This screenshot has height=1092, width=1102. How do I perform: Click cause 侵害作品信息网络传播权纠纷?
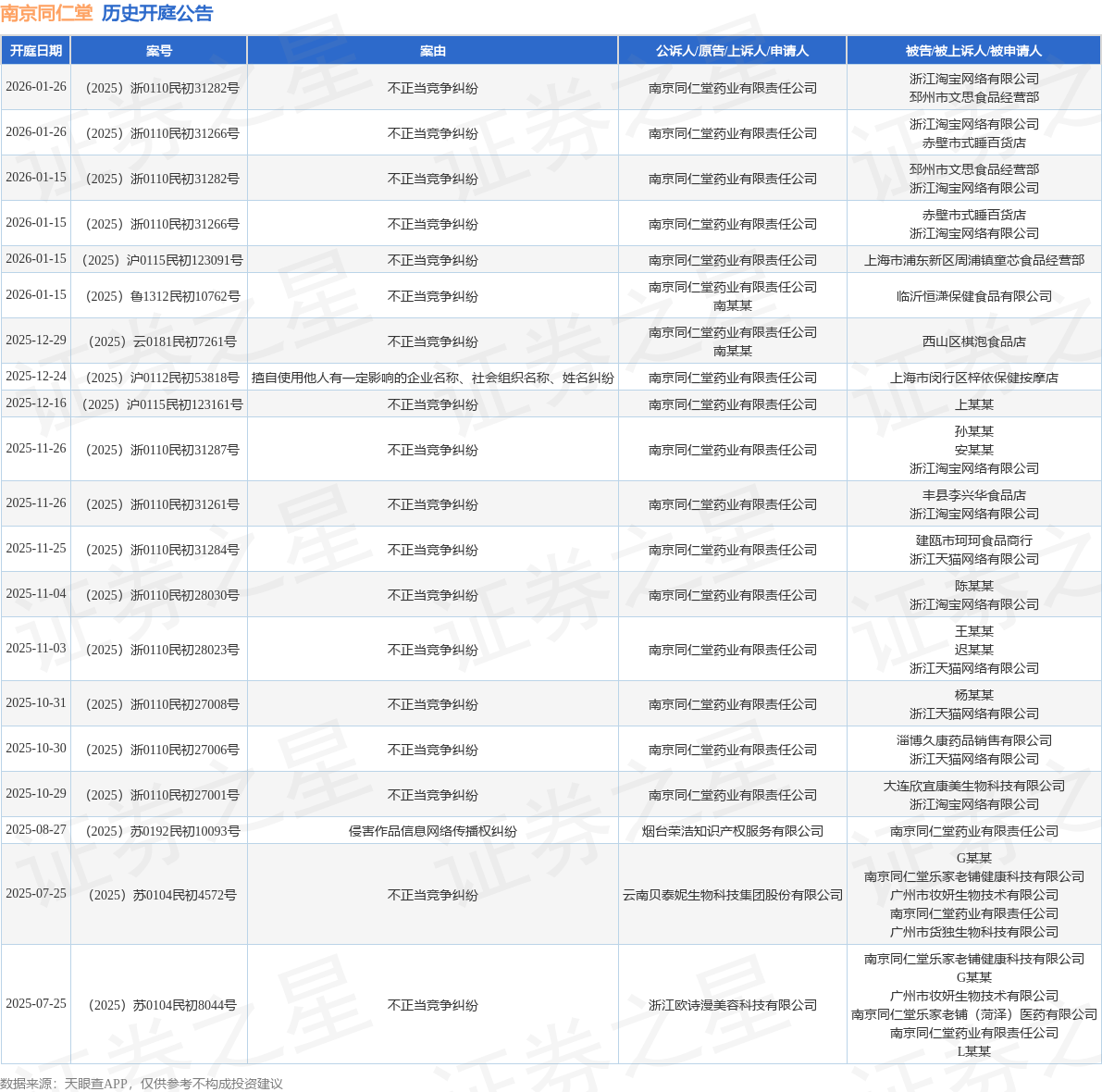coord(432,831)
